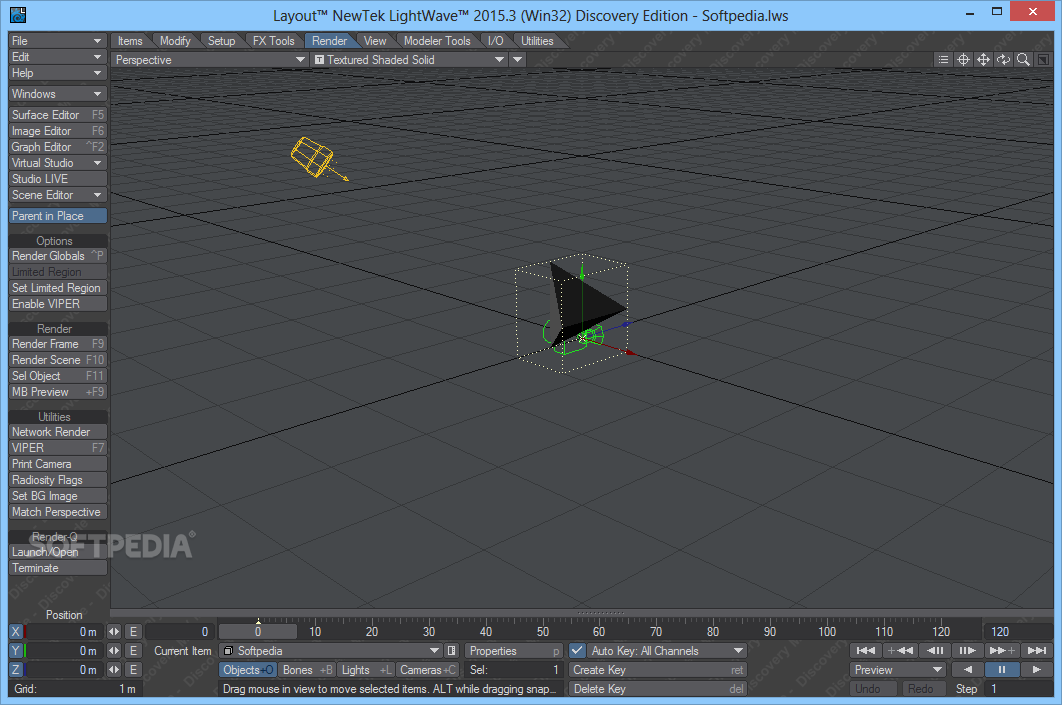The width and height of the screenshot is (1062, 705).
Task: Select the viewport pan (move) icon
Action: tap(983, 60)
